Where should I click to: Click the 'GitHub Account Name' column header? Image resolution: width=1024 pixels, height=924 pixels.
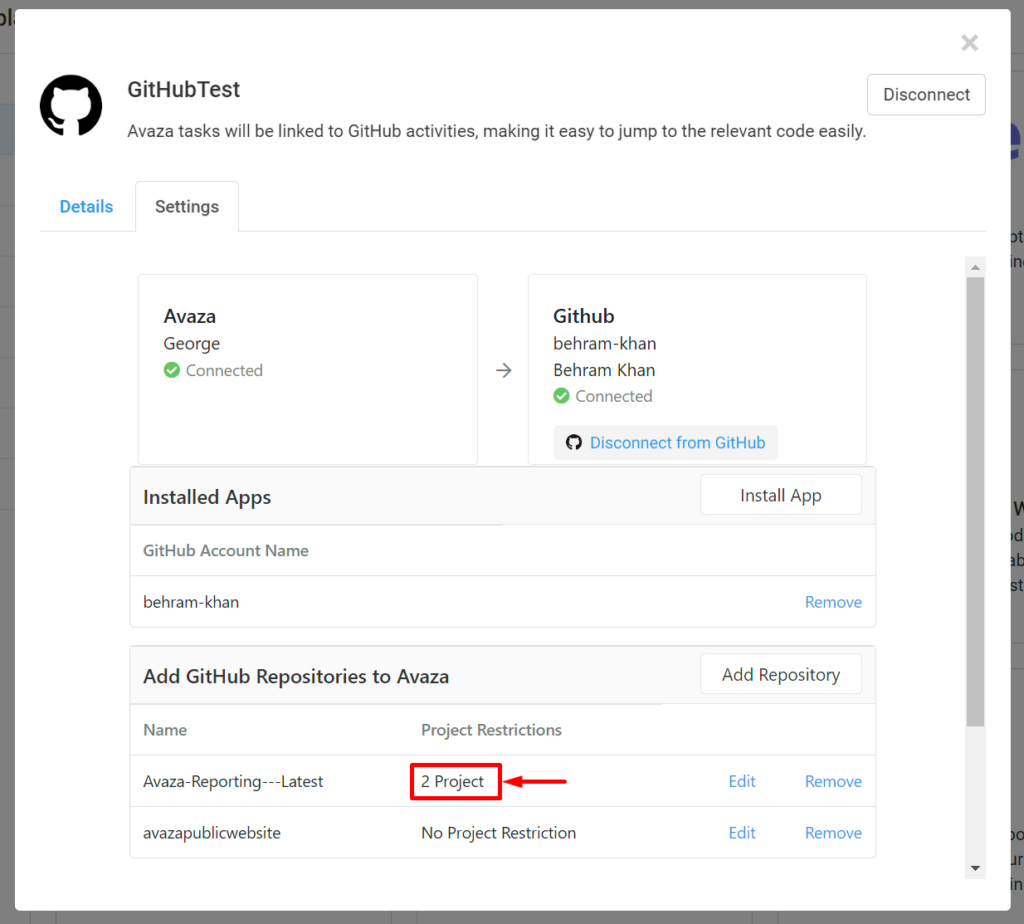point(225,550)
